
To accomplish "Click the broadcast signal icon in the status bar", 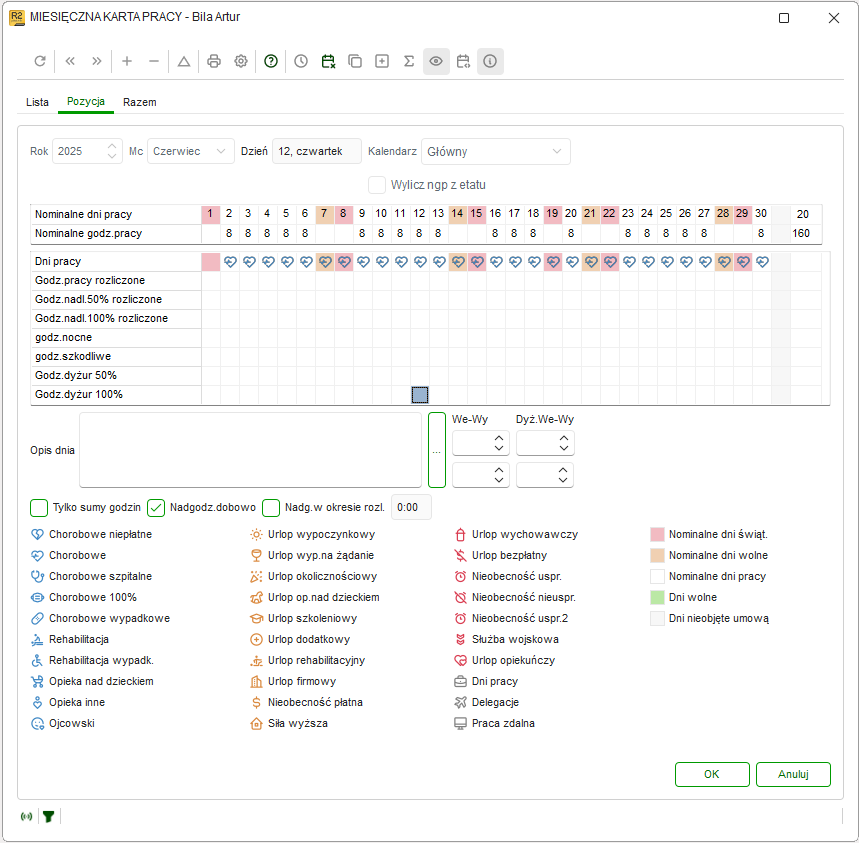I will (x=26, y=817).
